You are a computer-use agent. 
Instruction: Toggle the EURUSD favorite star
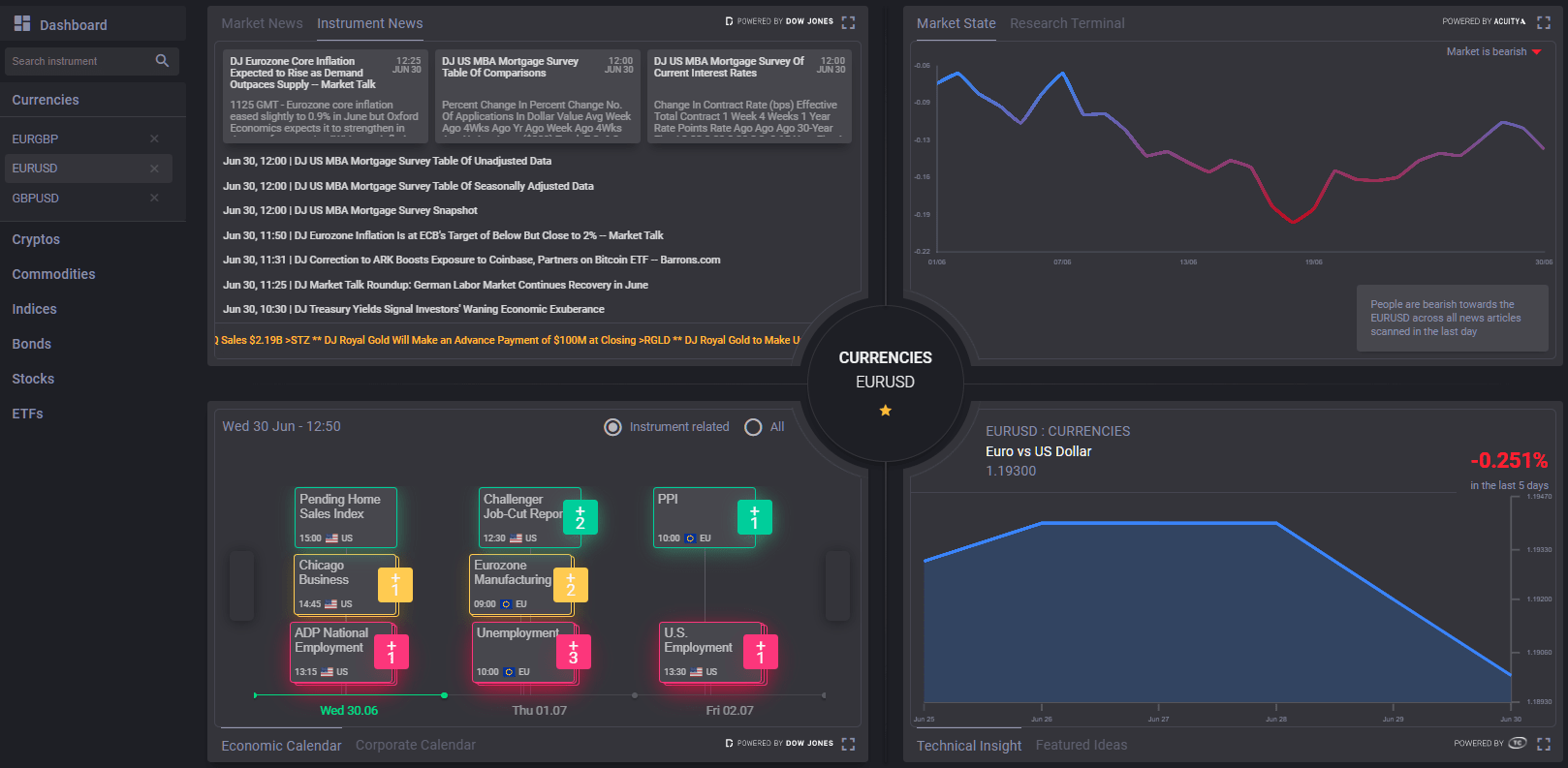click(x=885, y=411)
